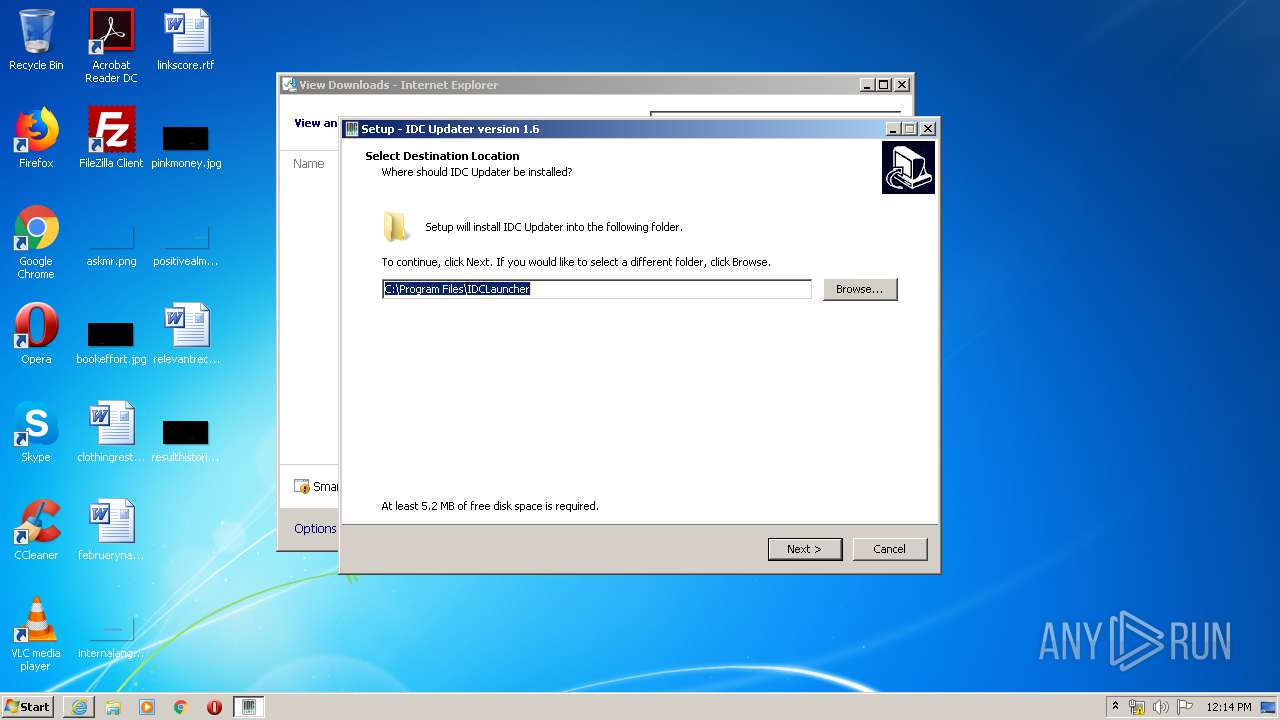This screenshot has width=1280, height=720.
Task: Click the IDC Updater installer logo image
Action: click(x=908, y=167)
